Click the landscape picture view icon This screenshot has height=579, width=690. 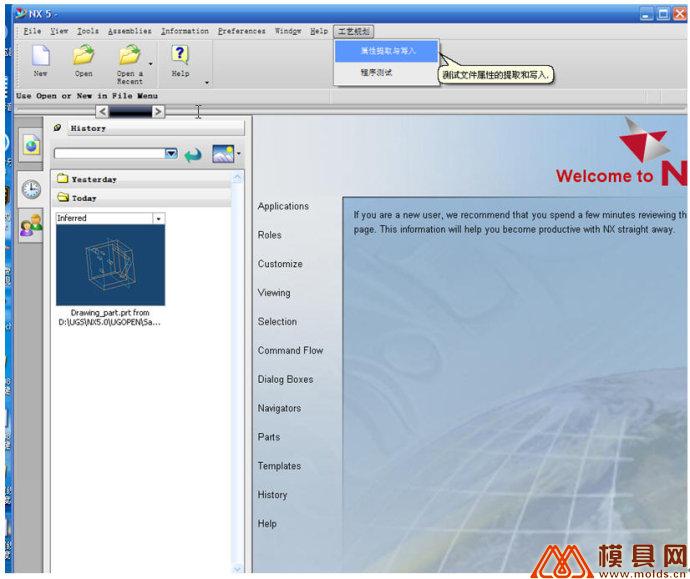(223, 154)
